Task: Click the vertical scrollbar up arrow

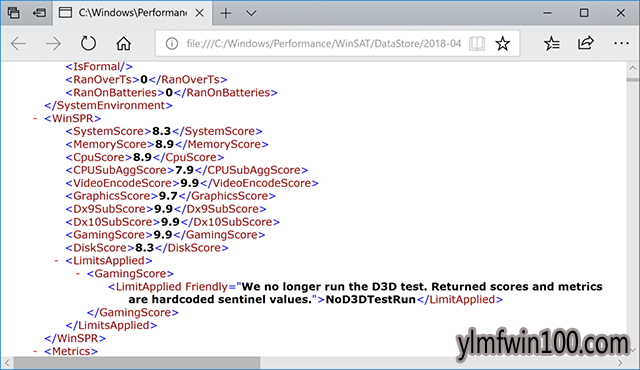Action: pos(633,68)
